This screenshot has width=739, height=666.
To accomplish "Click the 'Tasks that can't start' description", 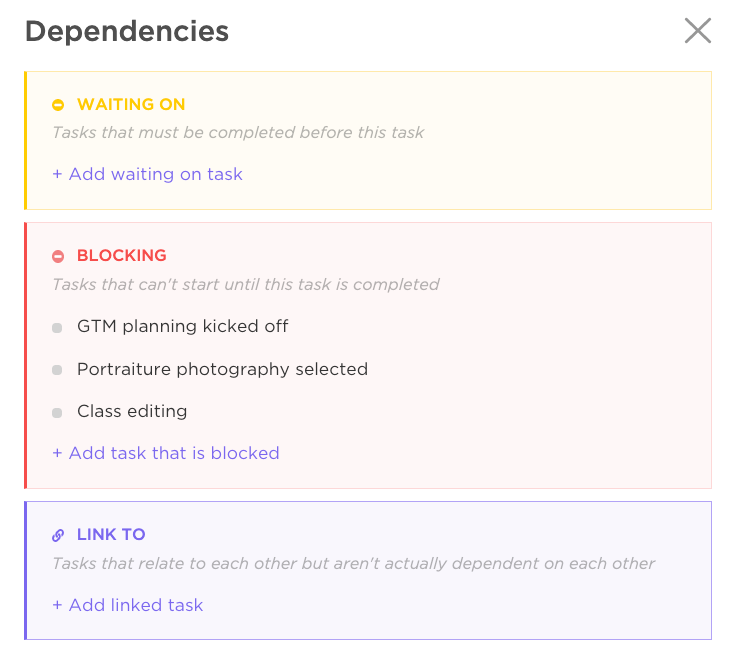I will pyautogui.click(x=246, y=284).
